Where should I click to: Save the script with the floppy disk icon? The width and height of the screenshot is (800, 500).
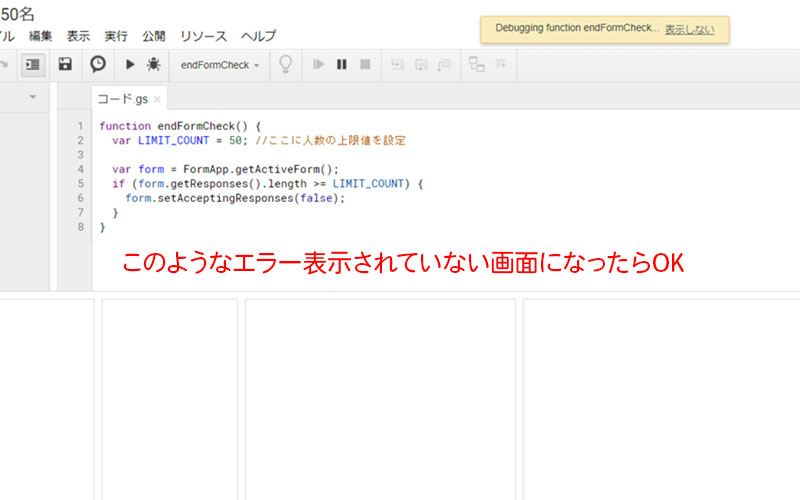click(x=65, y=64)
